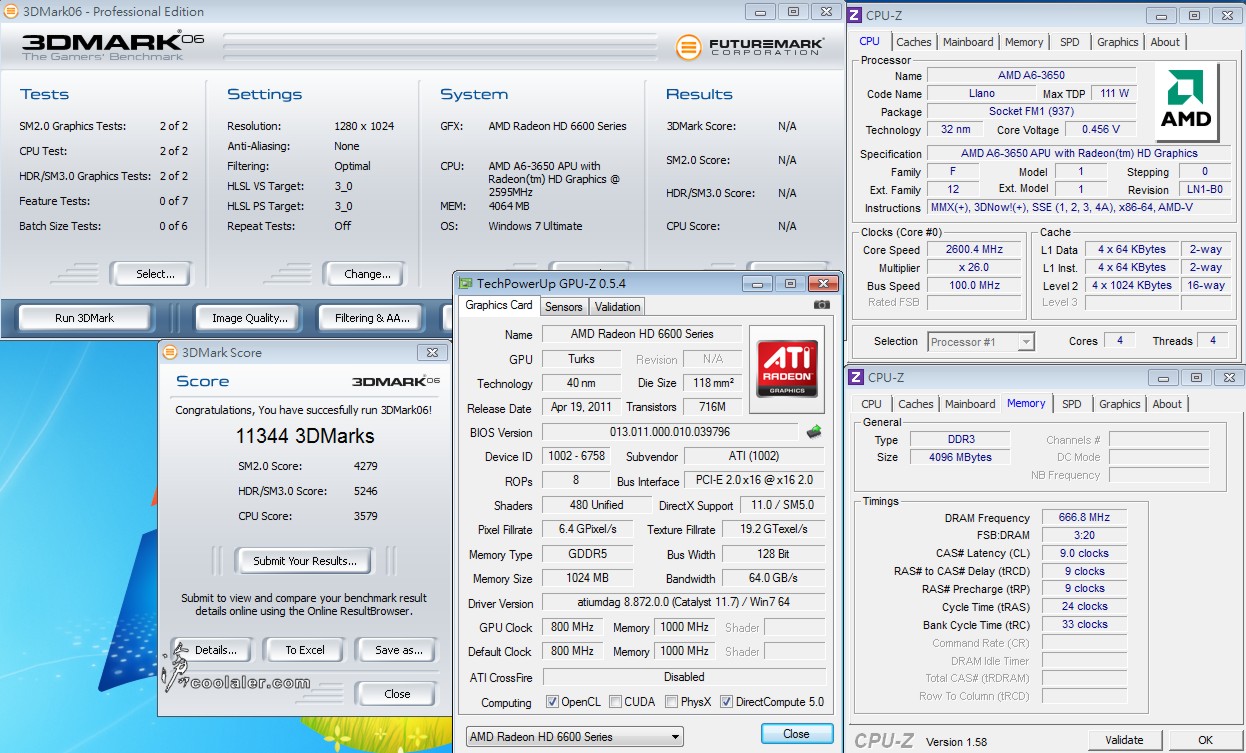
Task: Switch to the Sensors tab in GPU-Z
Action: (x=564, y=307)
